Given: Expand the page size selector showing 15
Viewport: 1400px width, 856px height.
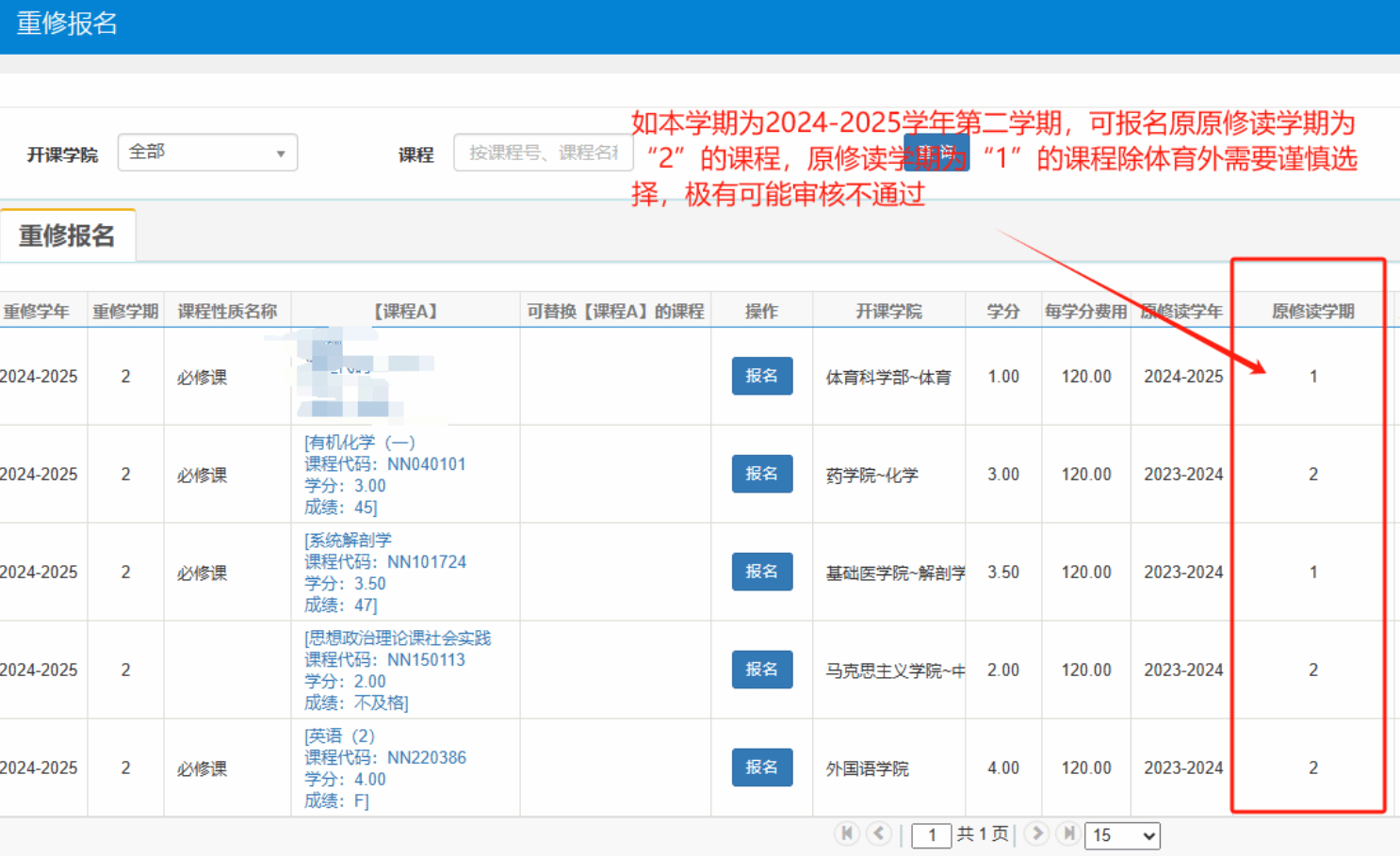Looking at the screenshot, I should (x=1122, y=835).
